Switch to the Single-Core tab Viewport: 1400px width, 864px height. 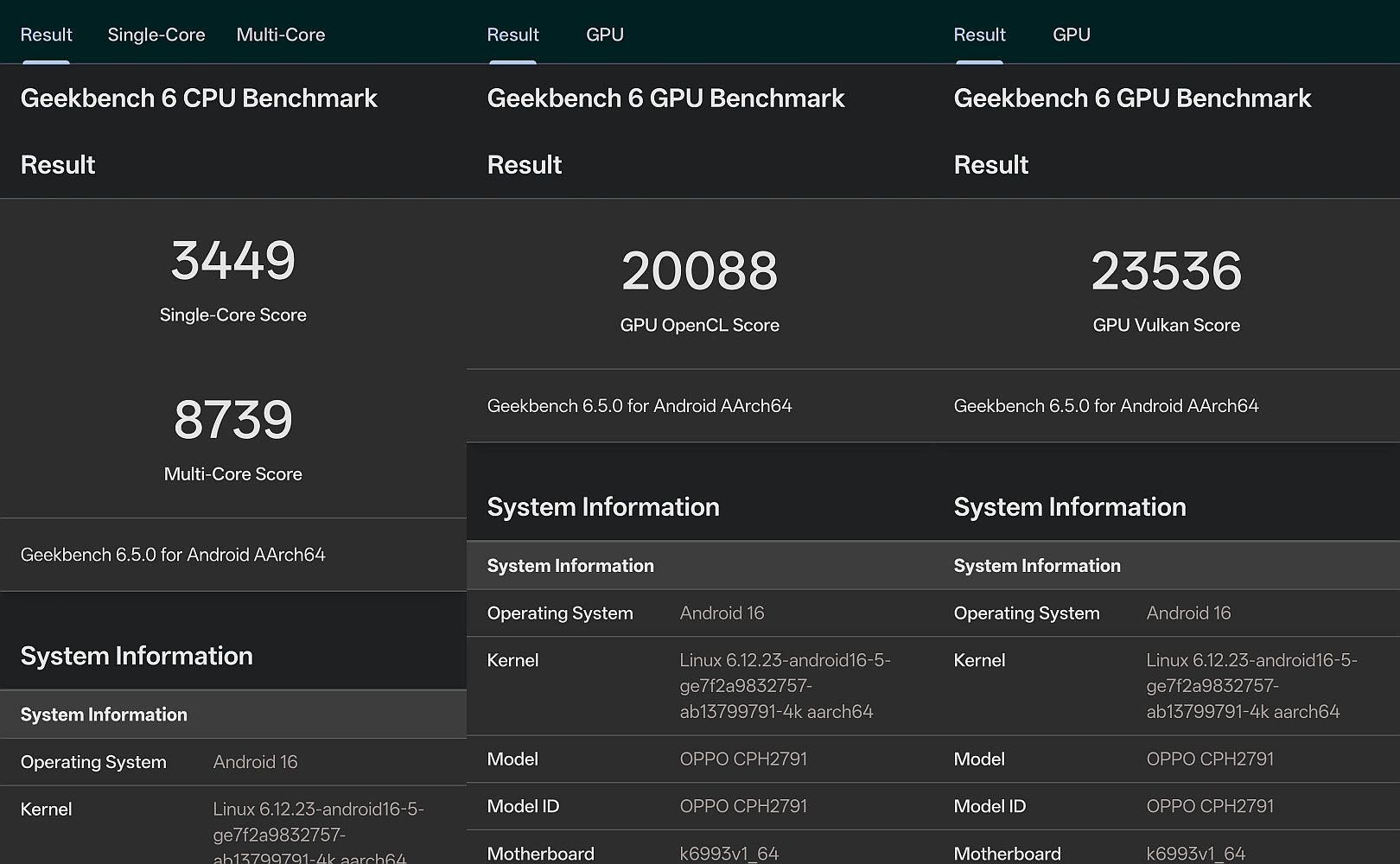(x=156, y=35)
